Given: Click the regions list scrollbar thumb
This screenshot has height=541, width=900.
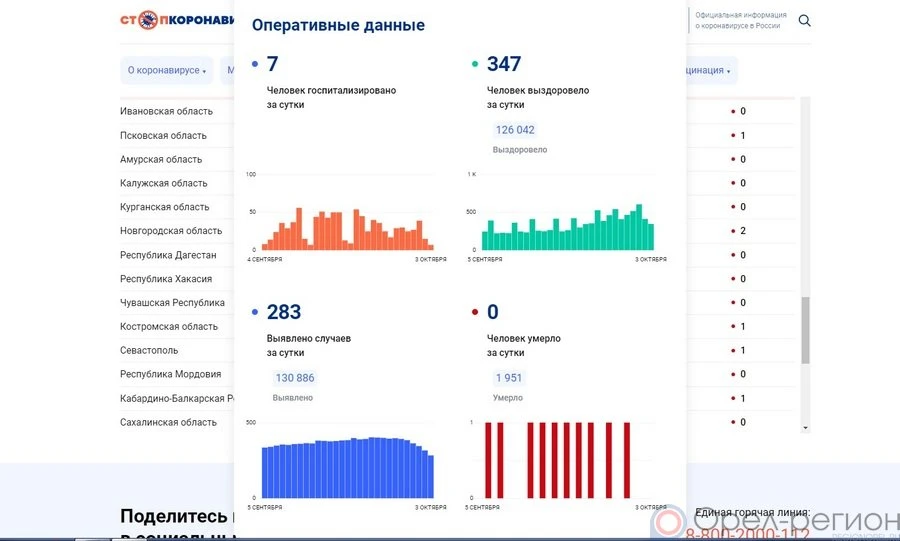Looking at the screenshot, I should [x=805, y=330].
